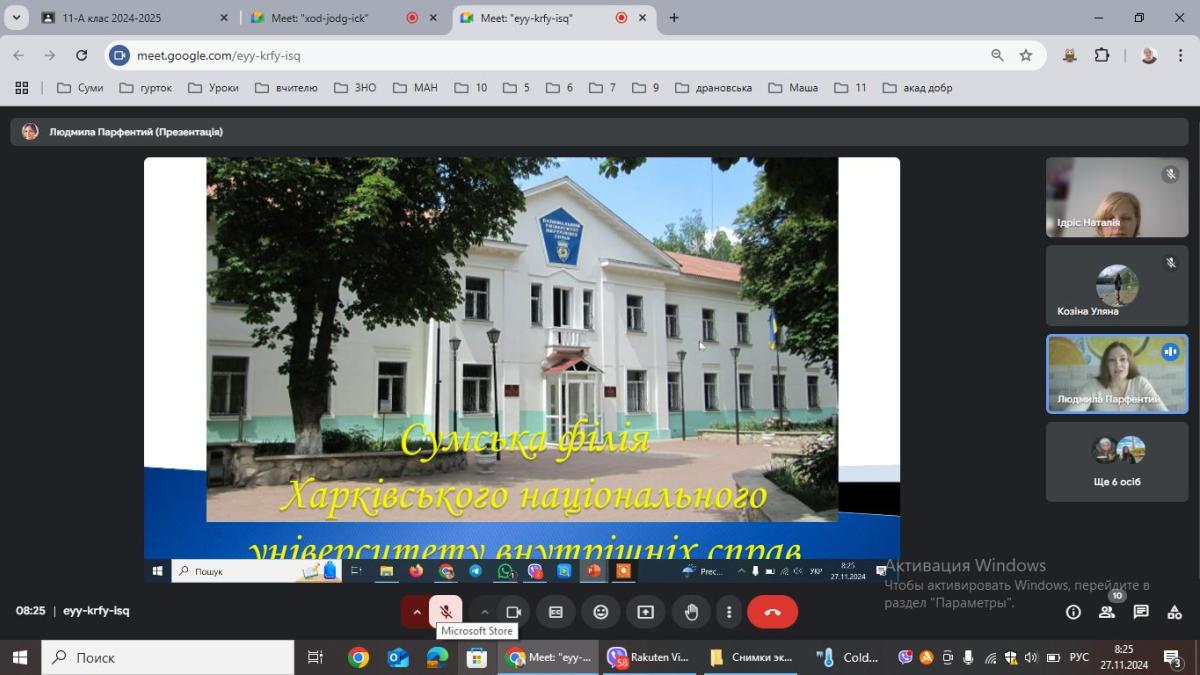The image size is (1200, 675).
Task: Go back in browser history
Action: point(19,56)
